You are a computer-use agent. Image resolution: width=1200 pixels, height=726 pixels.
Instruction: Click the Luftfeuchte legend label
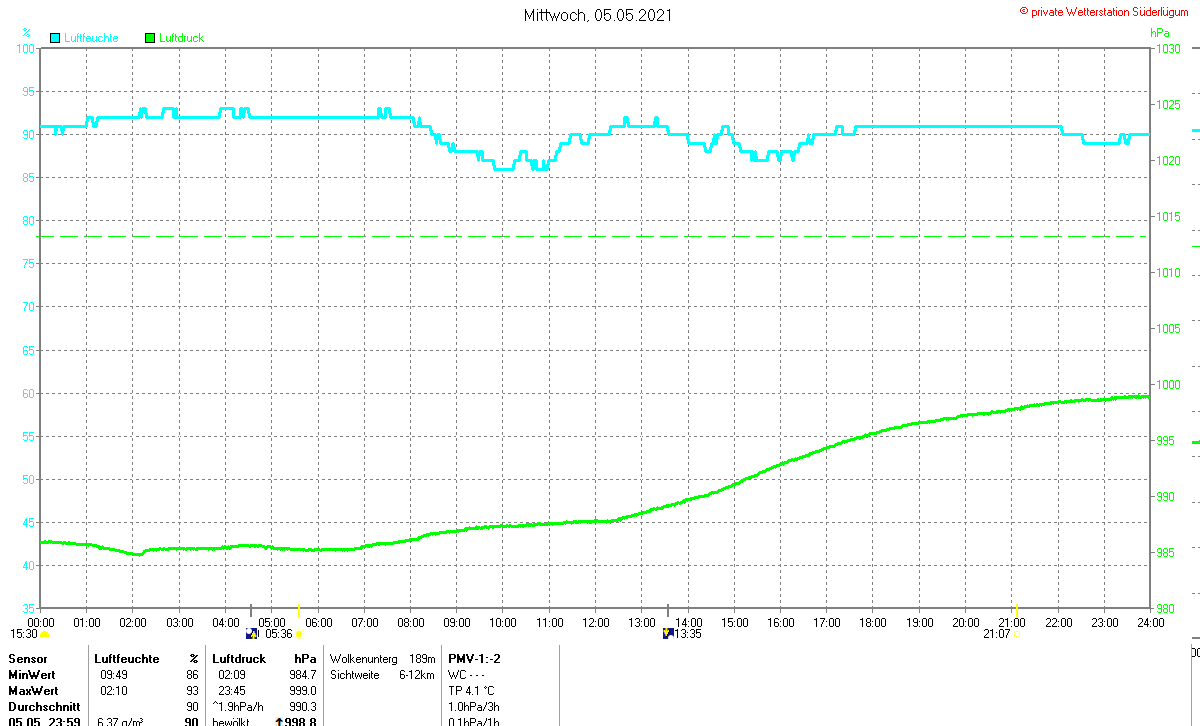point(91,38)
